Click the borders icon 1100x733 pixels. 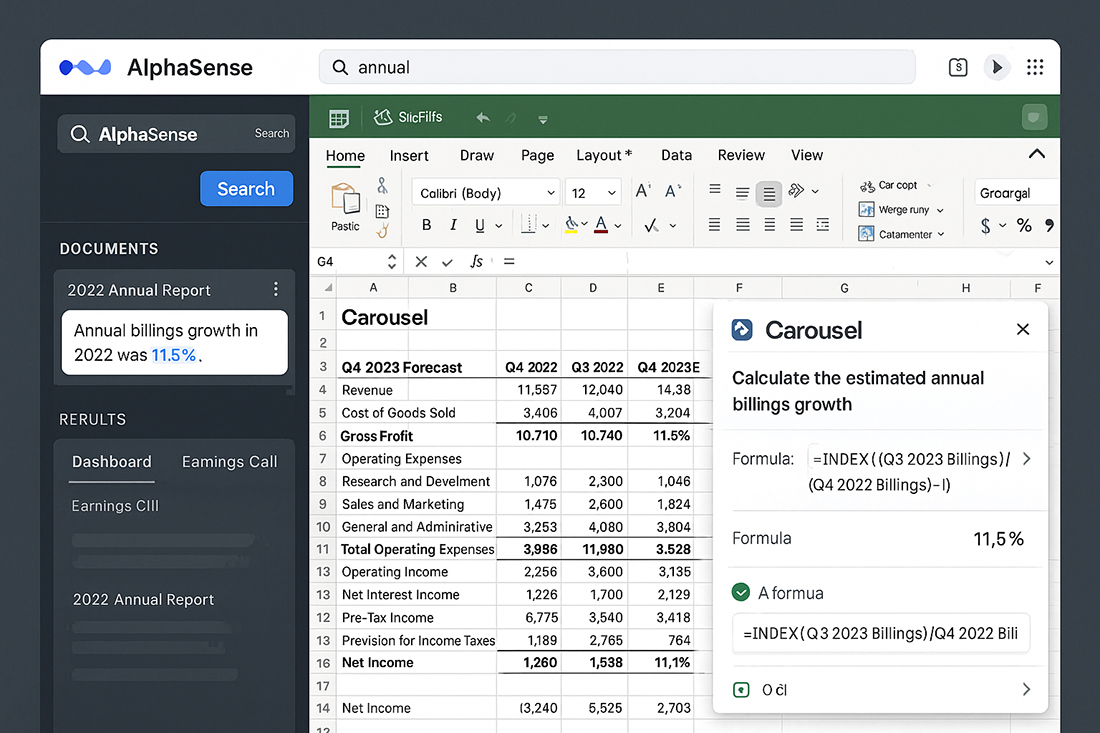click(x=528, y=224)
